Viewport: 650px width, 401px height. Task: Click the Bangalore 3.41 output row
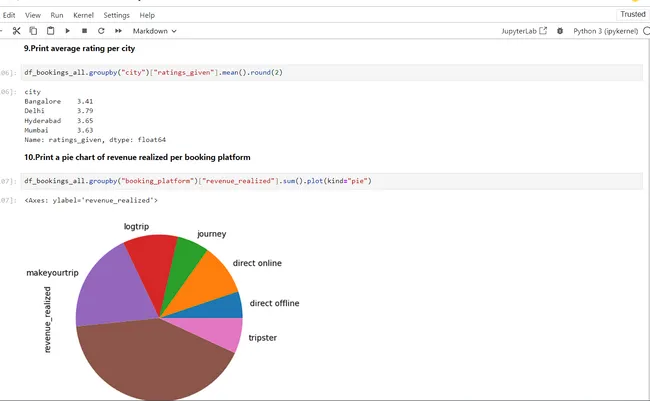58,101
